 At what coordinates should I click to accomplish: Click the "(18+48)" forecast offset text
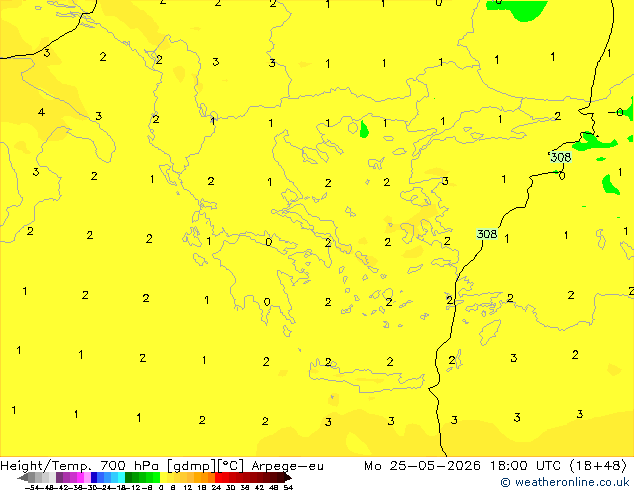[598, 466]
